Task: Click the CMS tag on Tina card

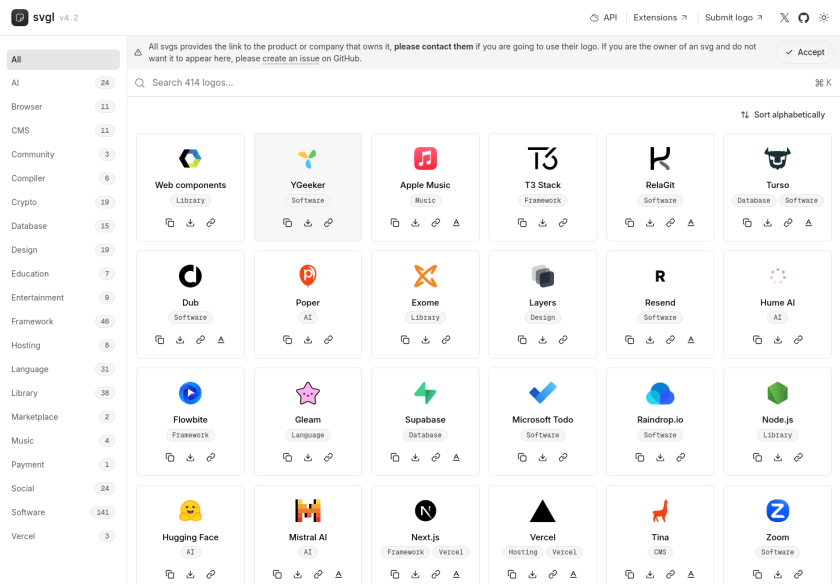Action: tap(660, 552)
